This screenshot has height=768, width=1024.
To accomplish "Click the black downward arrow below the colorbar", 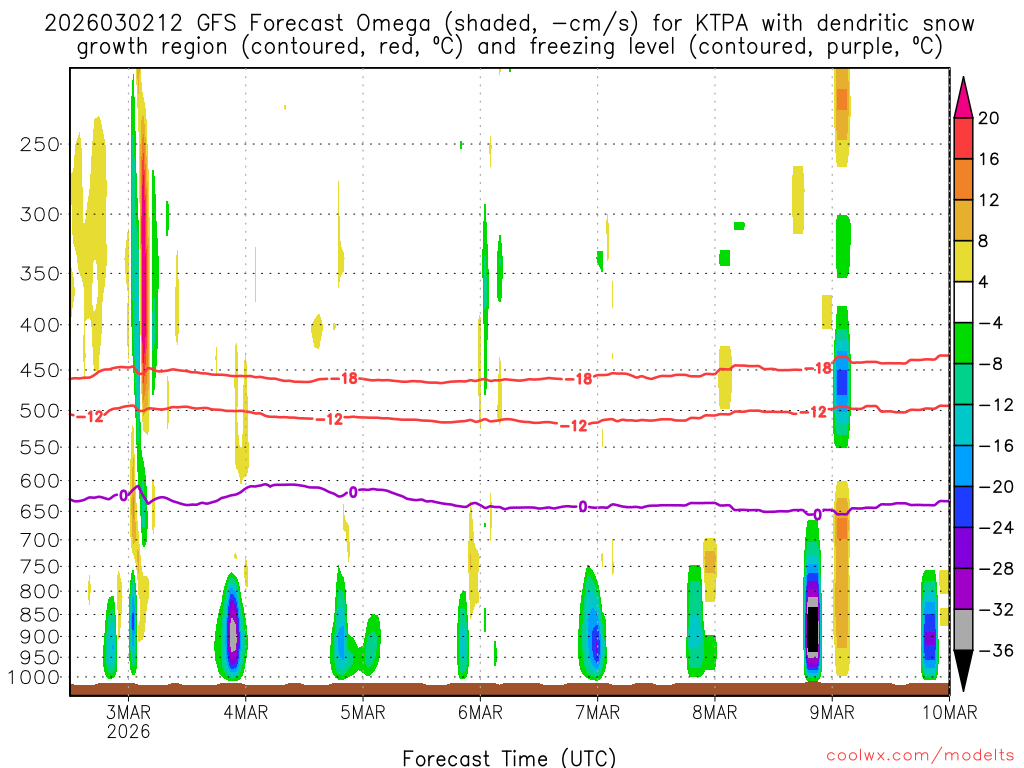I will [964, 671].
